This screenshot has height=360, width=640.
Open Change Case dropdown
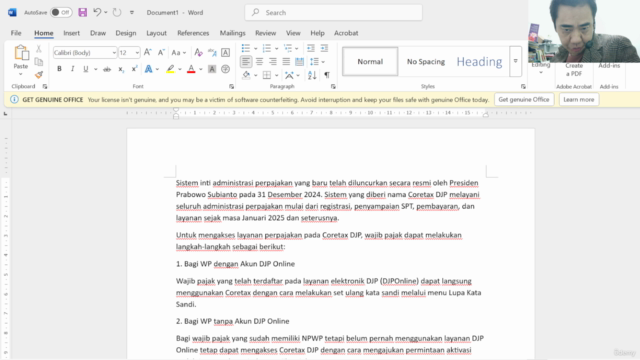179,52
